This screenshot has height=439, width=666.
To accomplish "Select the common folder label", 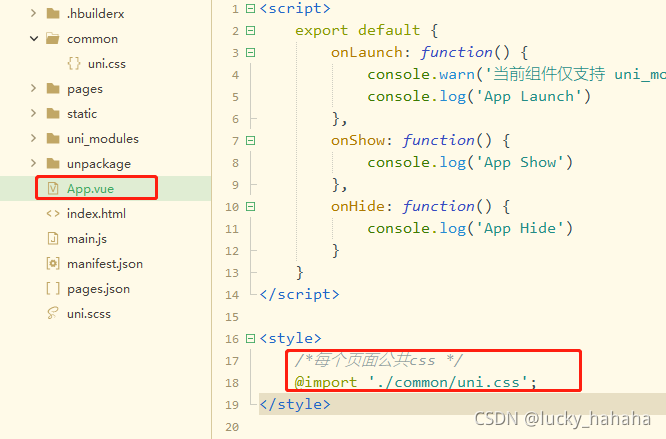I will (92, 39).
